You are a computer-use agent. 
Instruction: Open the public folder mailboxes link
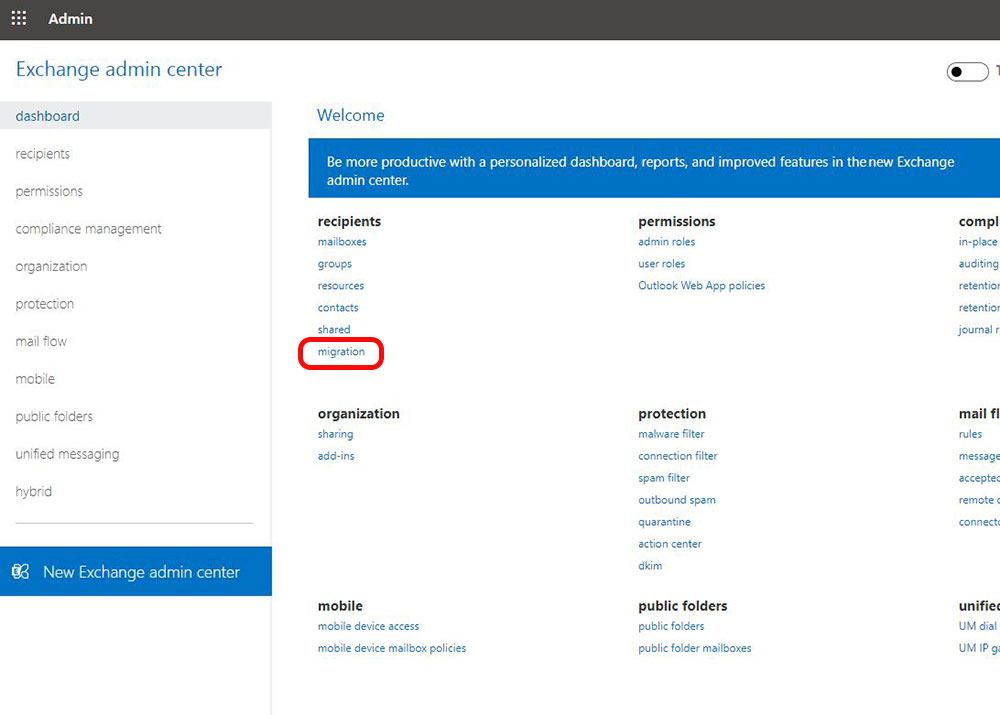point(695,648)
